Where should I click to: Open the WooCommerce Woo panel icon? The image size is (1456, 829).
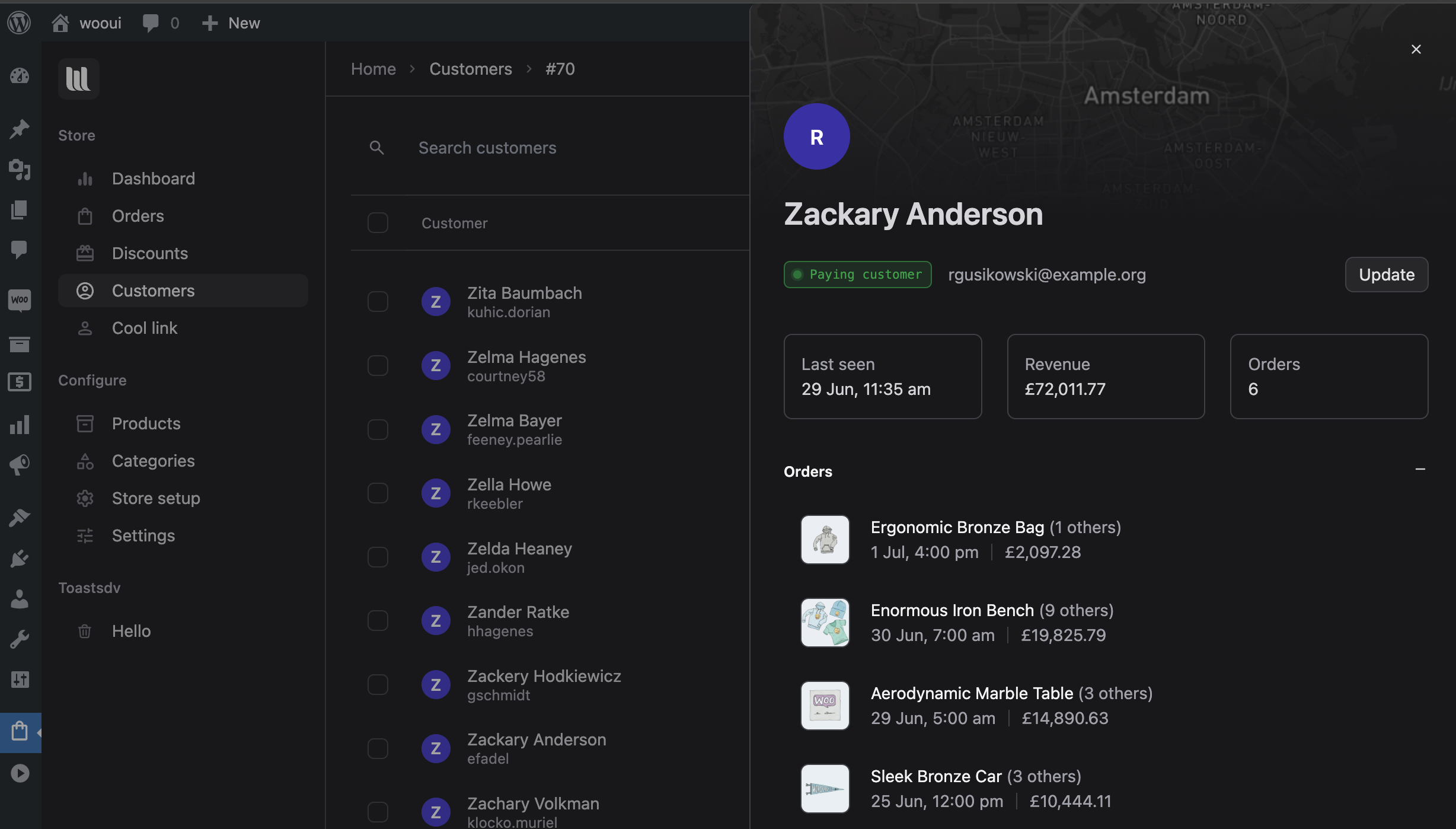coord(20,300)
